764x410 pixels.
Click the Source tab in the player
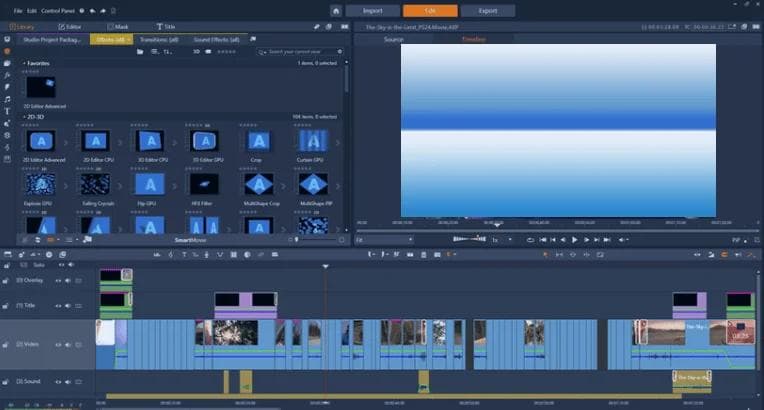pyautogui.click(x=394, y=39)
